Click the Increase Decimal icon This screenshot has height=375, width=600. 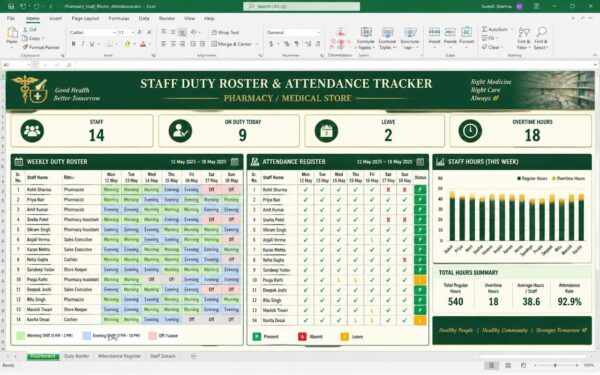(x=308, y=44)
